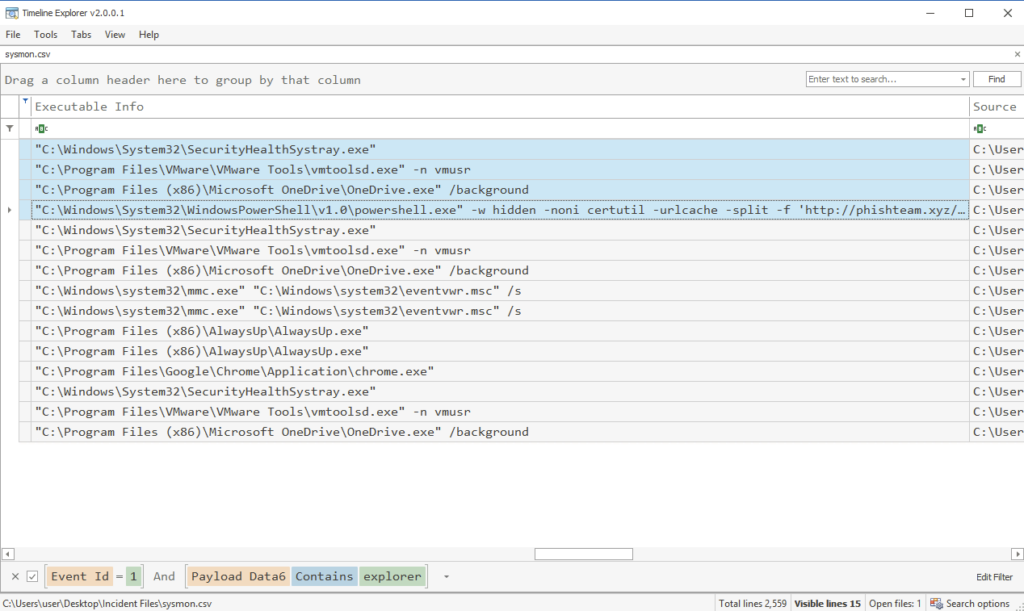Select first mmc.exe eventvwr.msc row
The image size is (1024, 611).
[x=500, y=290]
